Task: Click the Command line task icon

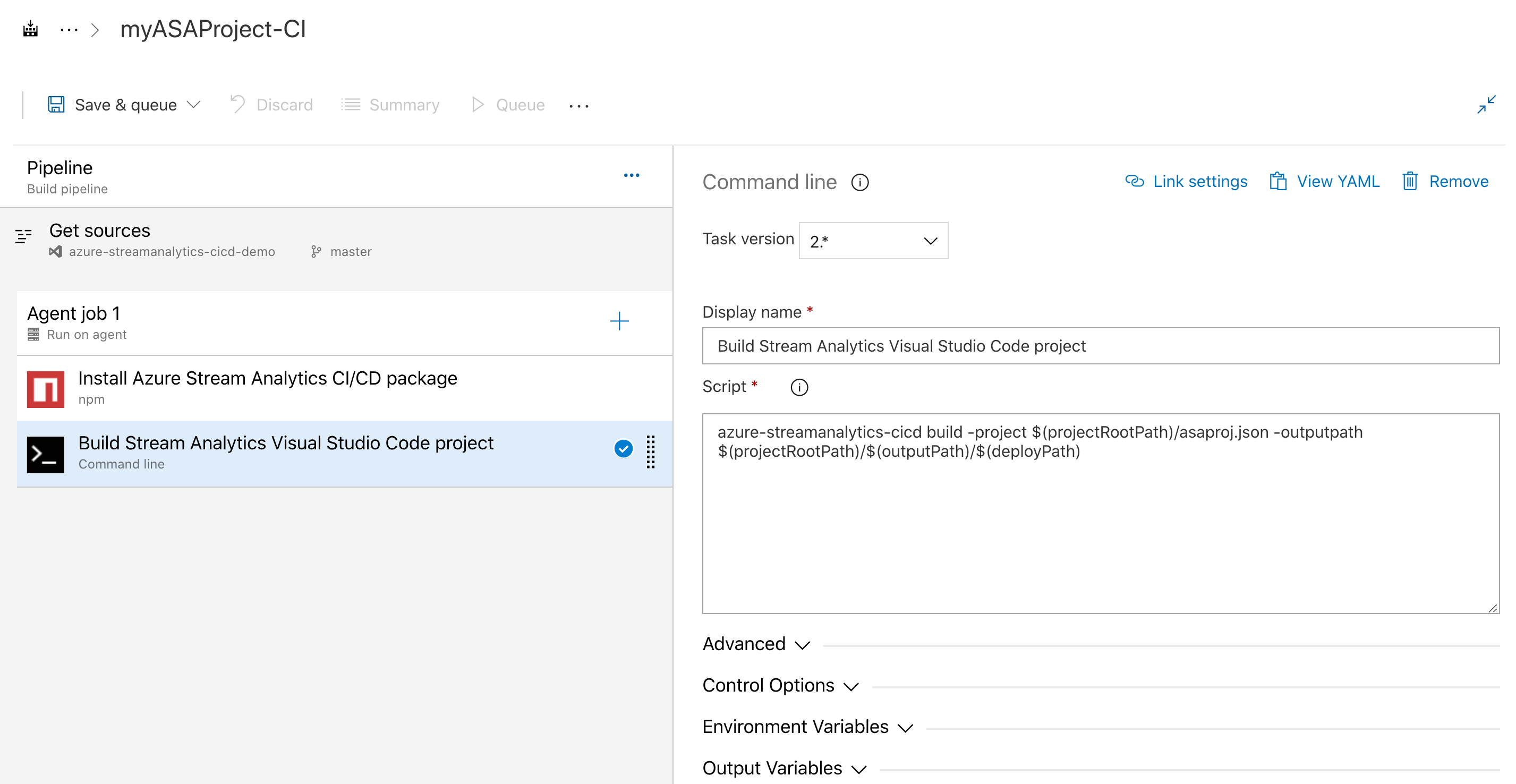Action: pos(44,452)
